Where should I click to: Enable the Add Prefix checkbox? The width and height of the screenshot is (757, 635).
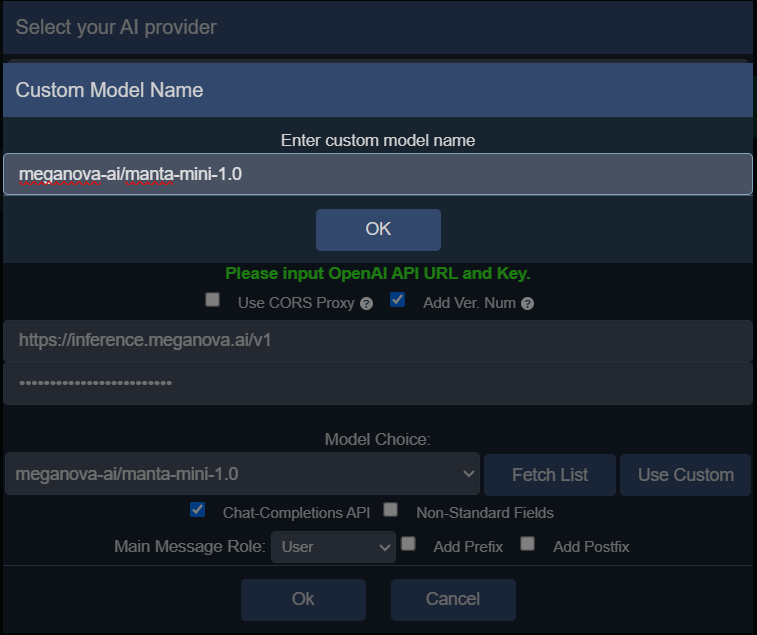[408, 544]
